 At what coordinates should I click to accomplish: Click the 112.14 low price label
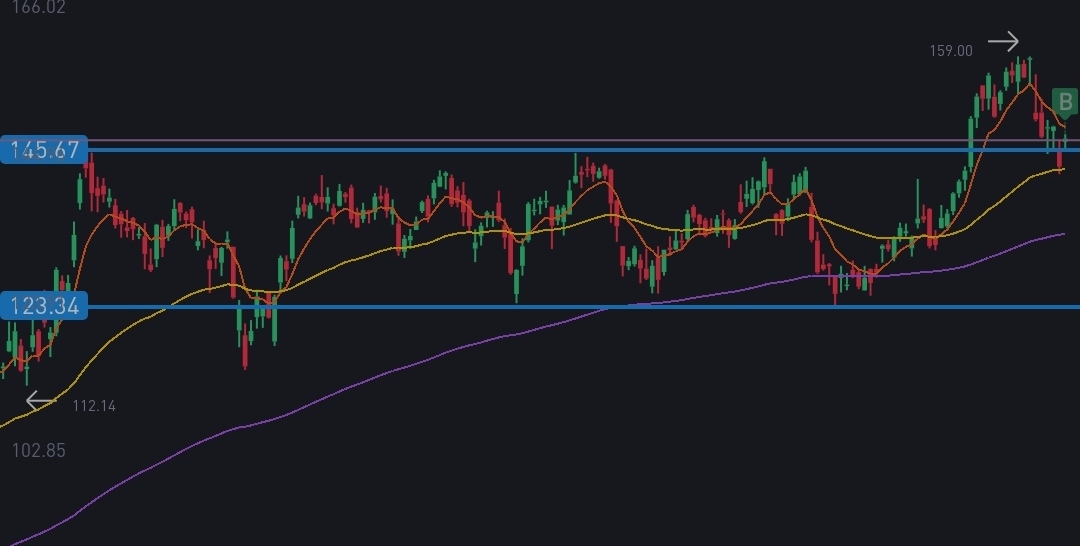[94, 406]
